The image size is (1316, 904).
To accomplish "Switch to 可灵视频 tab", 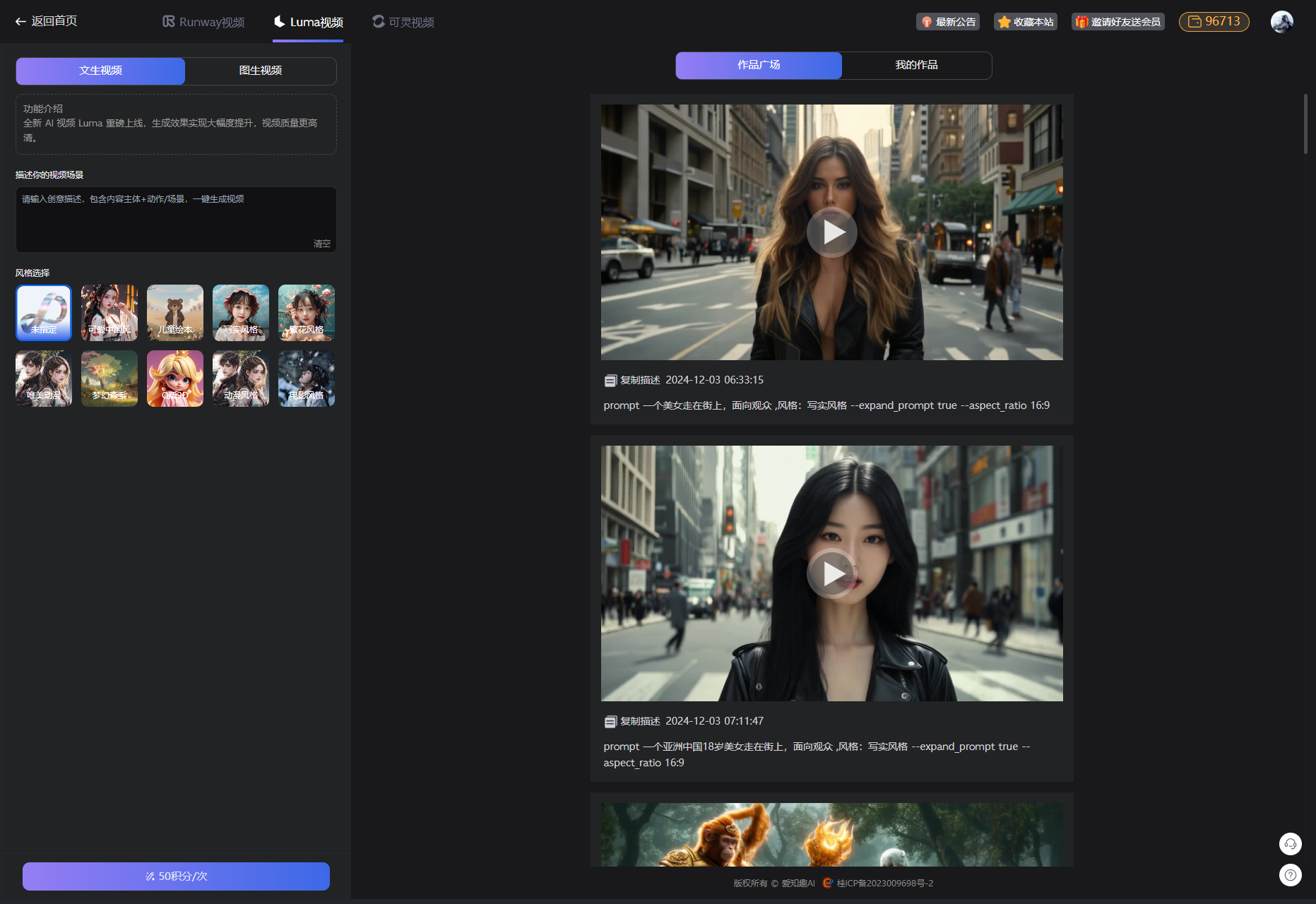I will (403, 22).
